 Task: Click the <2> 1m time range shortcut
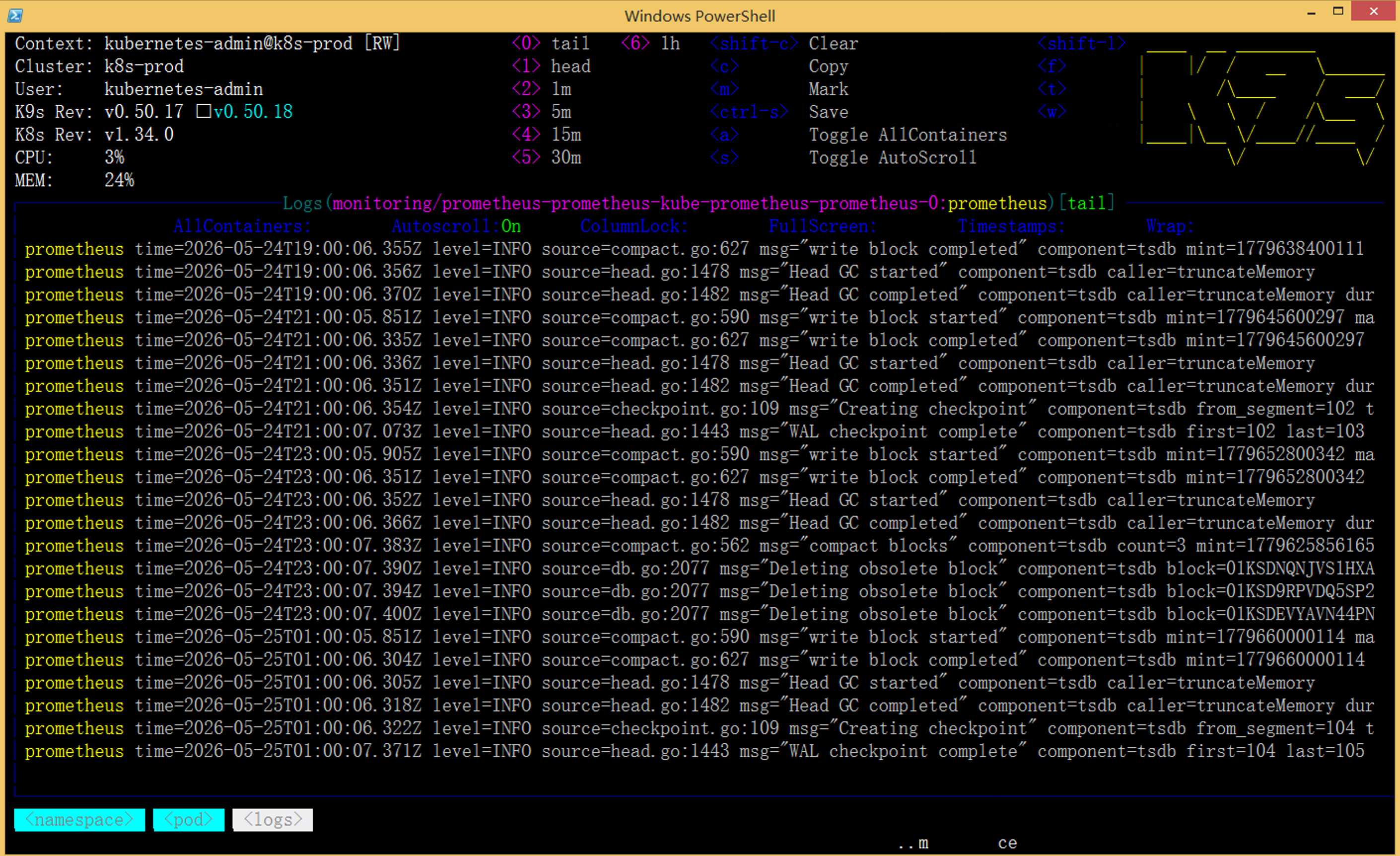542,89
